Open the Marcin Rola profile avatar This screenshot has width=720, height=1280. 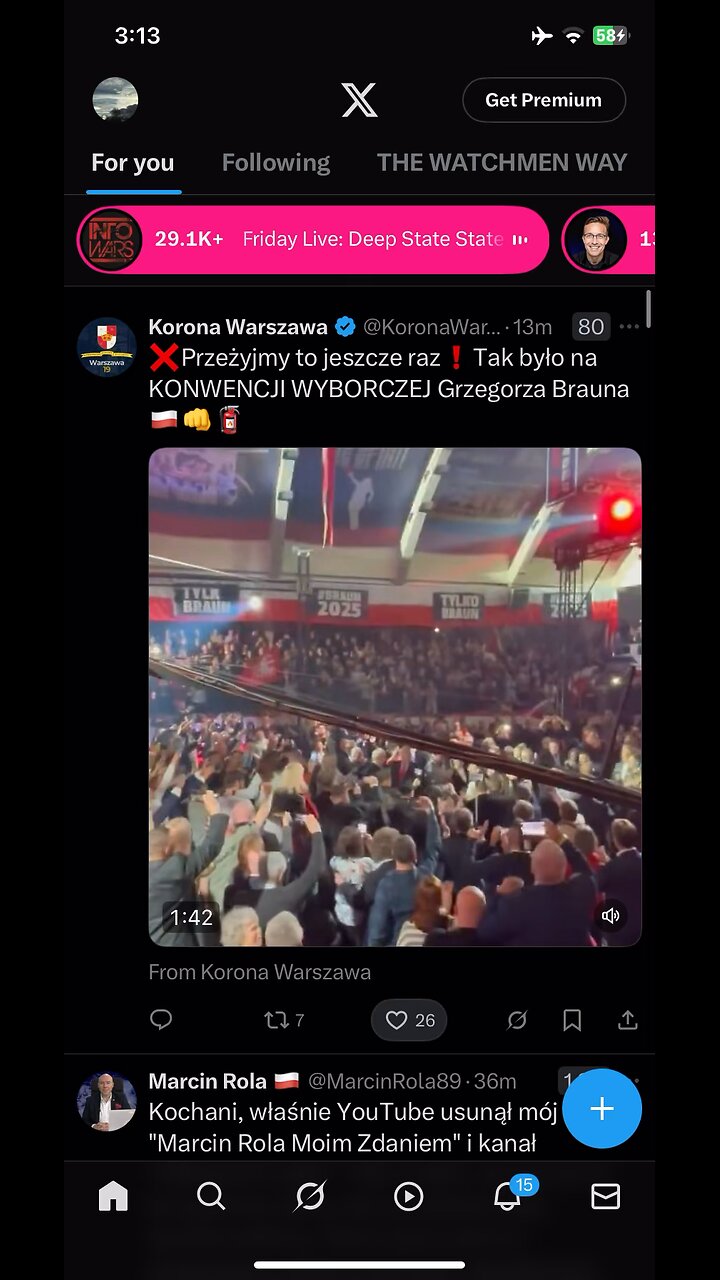point(107,1102)
